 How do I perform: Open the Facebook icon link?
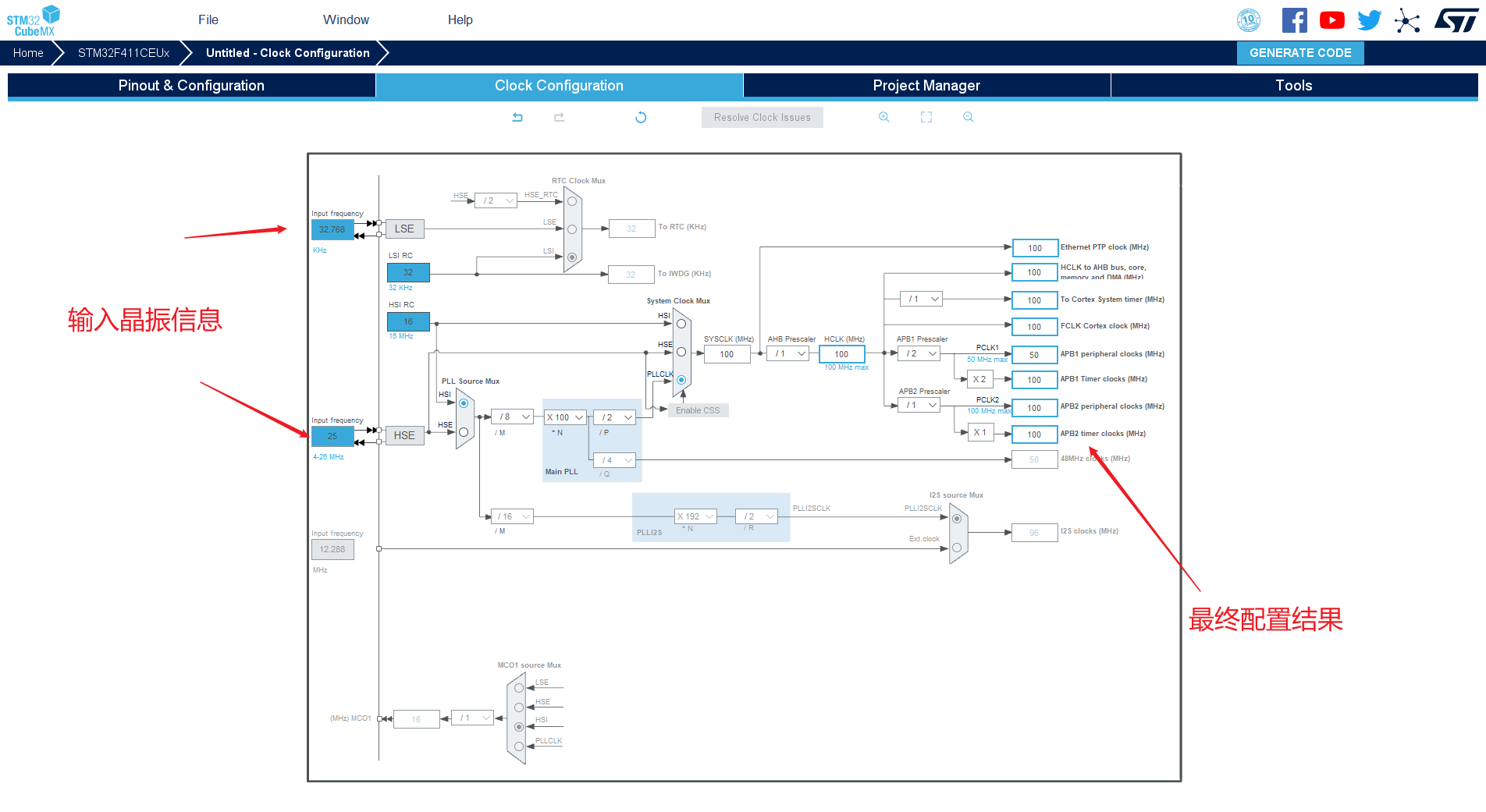pyautogui.click(x=1295, y=20)
